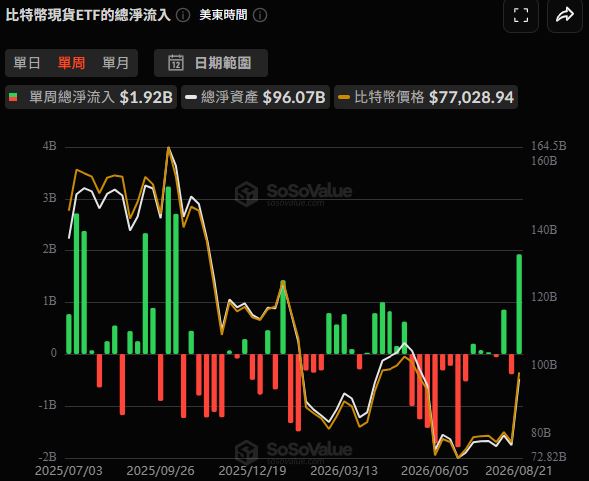589x481 pixels.
Task: Select the 單月 monthly tab
Action: (115, 63)
